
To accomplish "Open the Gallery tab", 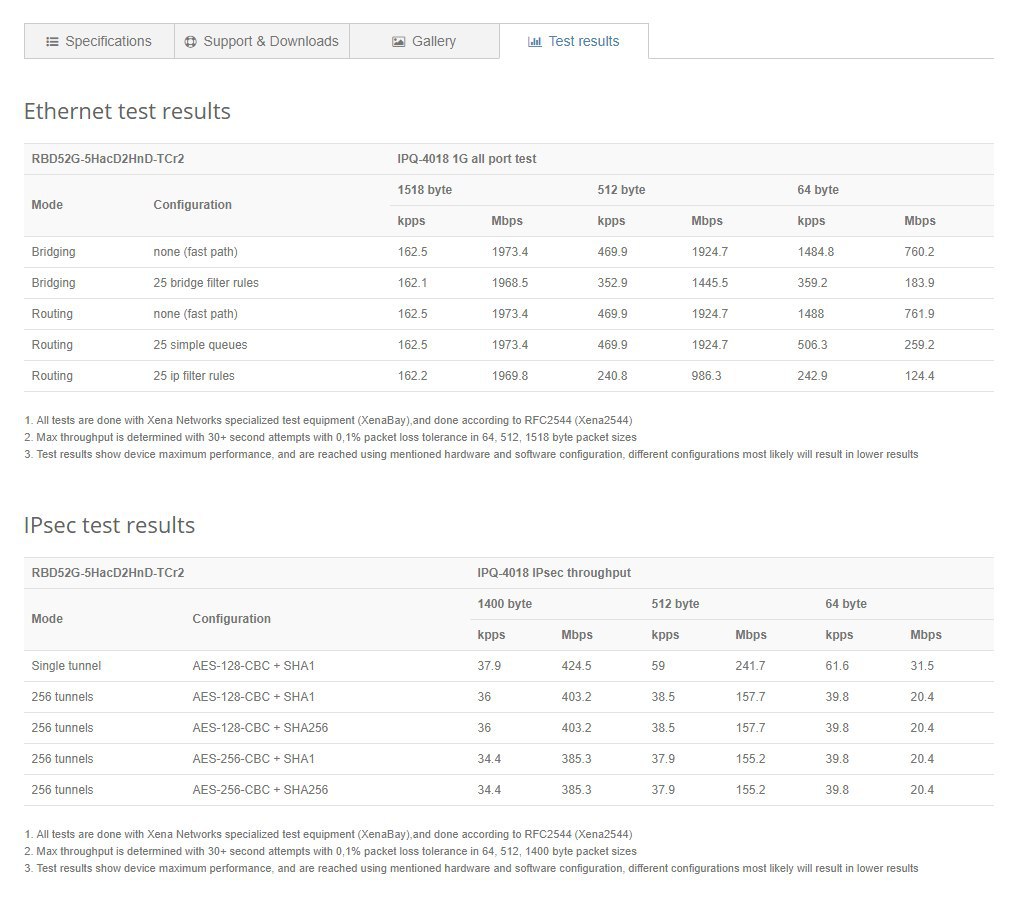I will (x=424, y=41).
